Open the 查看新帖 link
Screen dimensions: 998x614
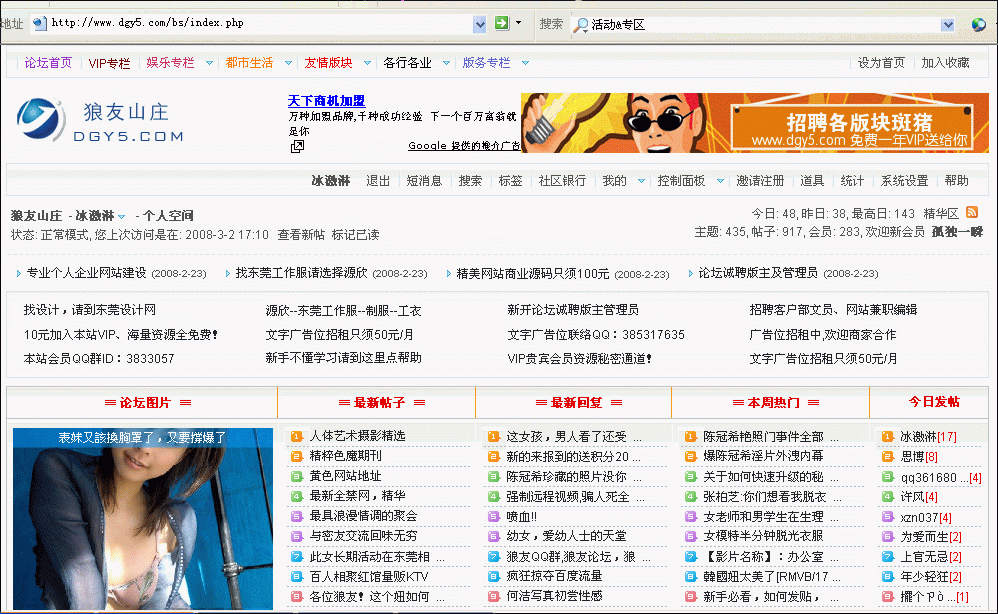point(301,235)
